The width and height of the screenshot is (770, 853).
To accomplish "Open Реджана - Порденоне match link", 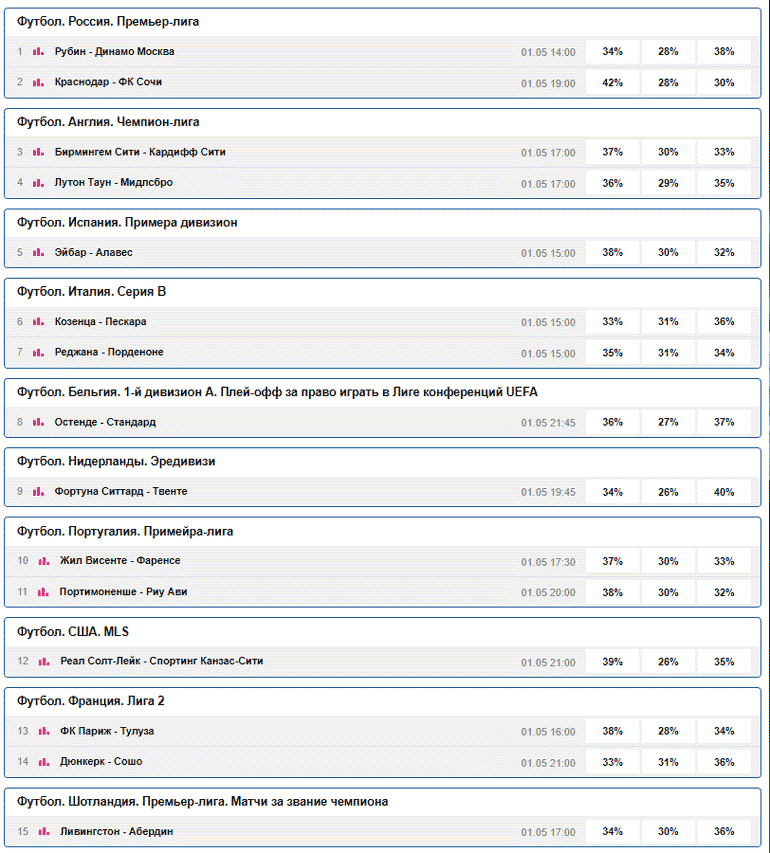I will tap(109, 352).
